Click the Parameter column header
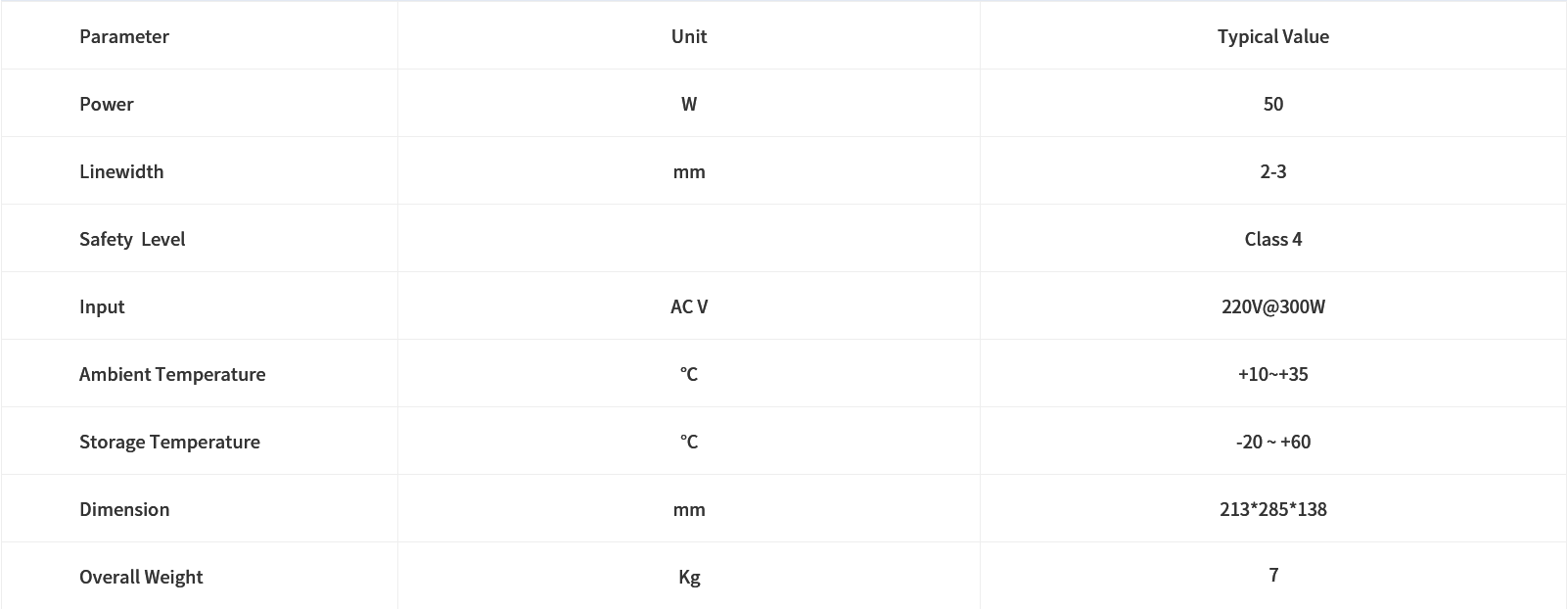Viewport: 1568px width, 609px height. pos(124,36)
